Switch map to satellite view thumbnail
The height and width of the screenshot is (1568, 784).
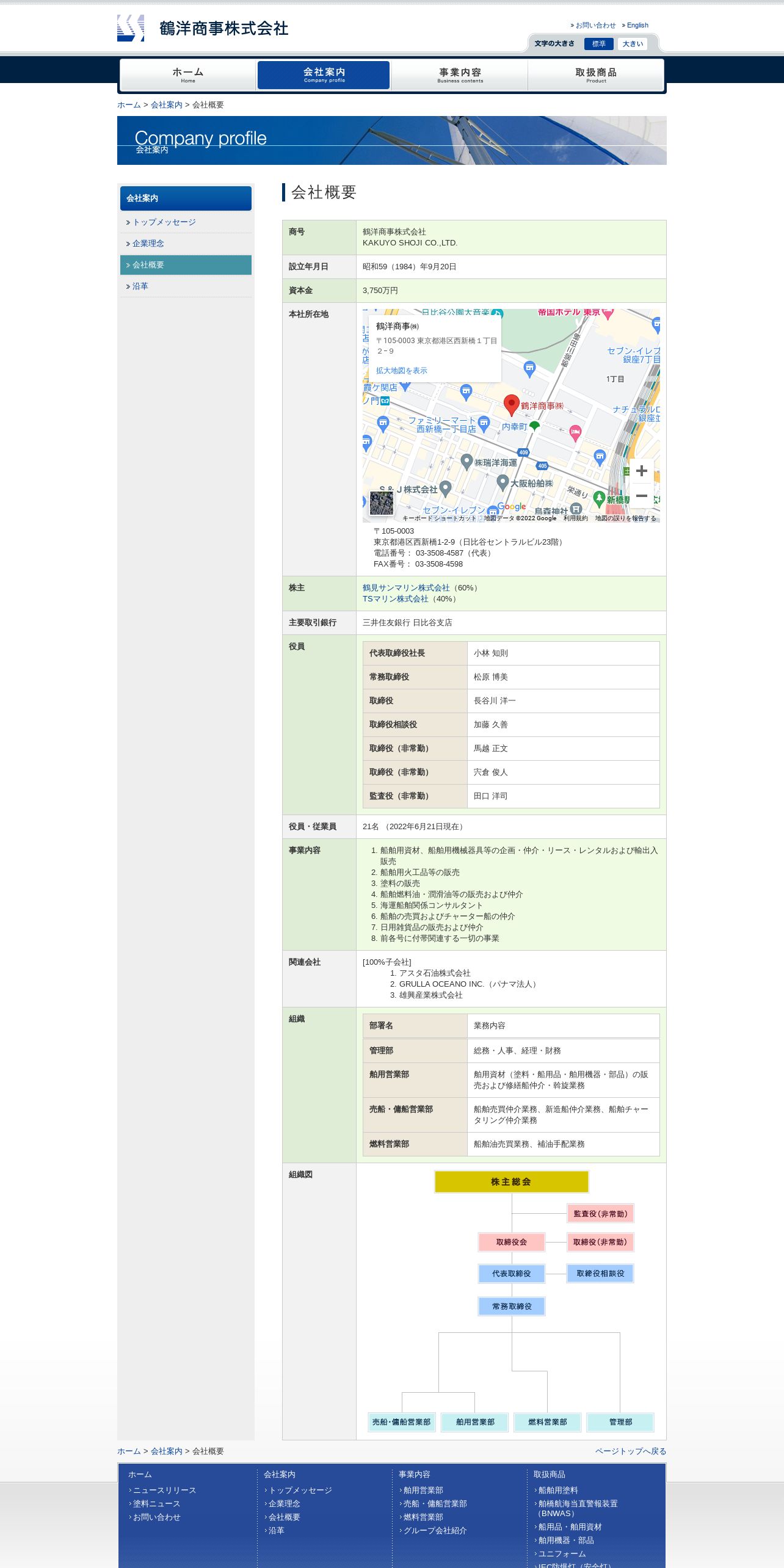(382, 503)
